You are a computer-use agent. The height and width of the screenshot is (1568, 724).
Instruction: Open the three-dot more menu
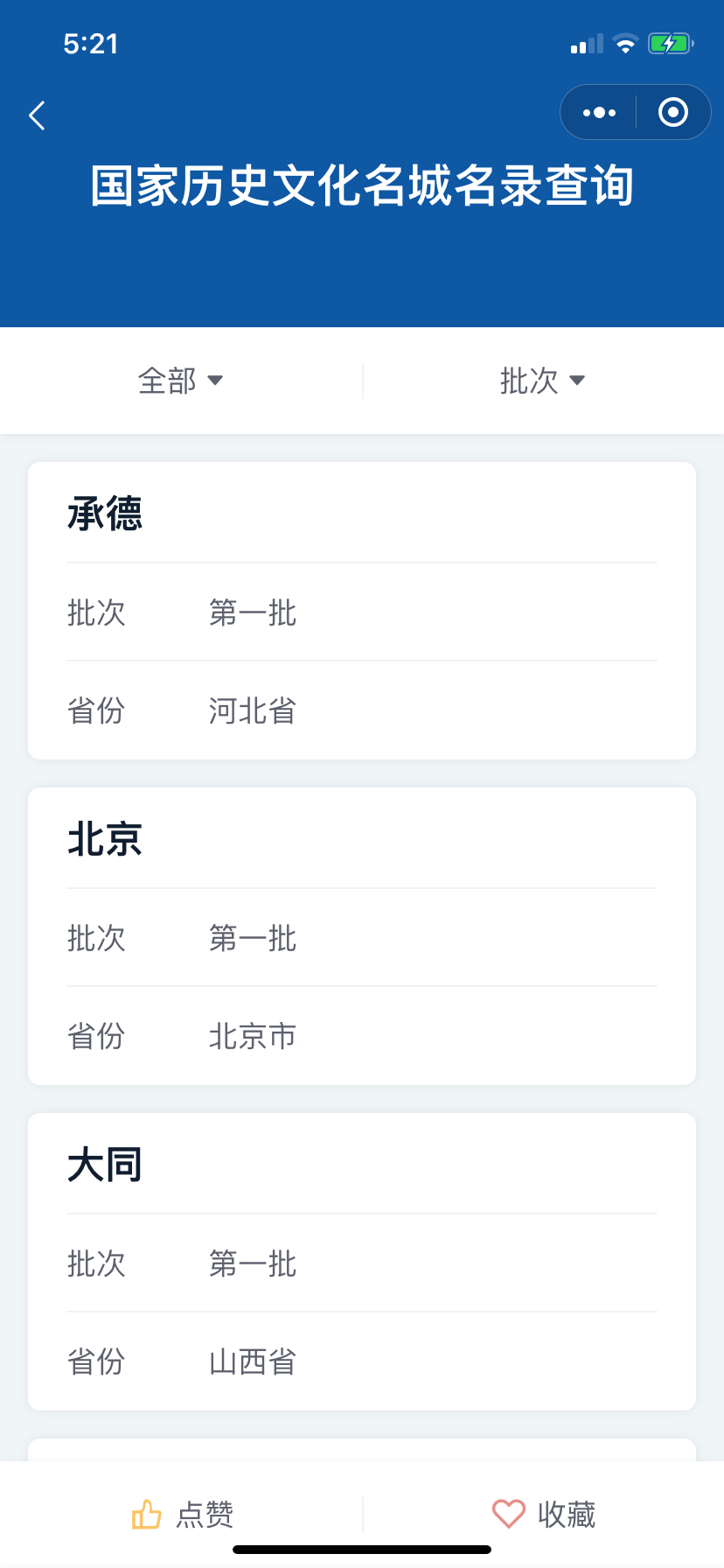pyautogui.click(x=599, y=113)
